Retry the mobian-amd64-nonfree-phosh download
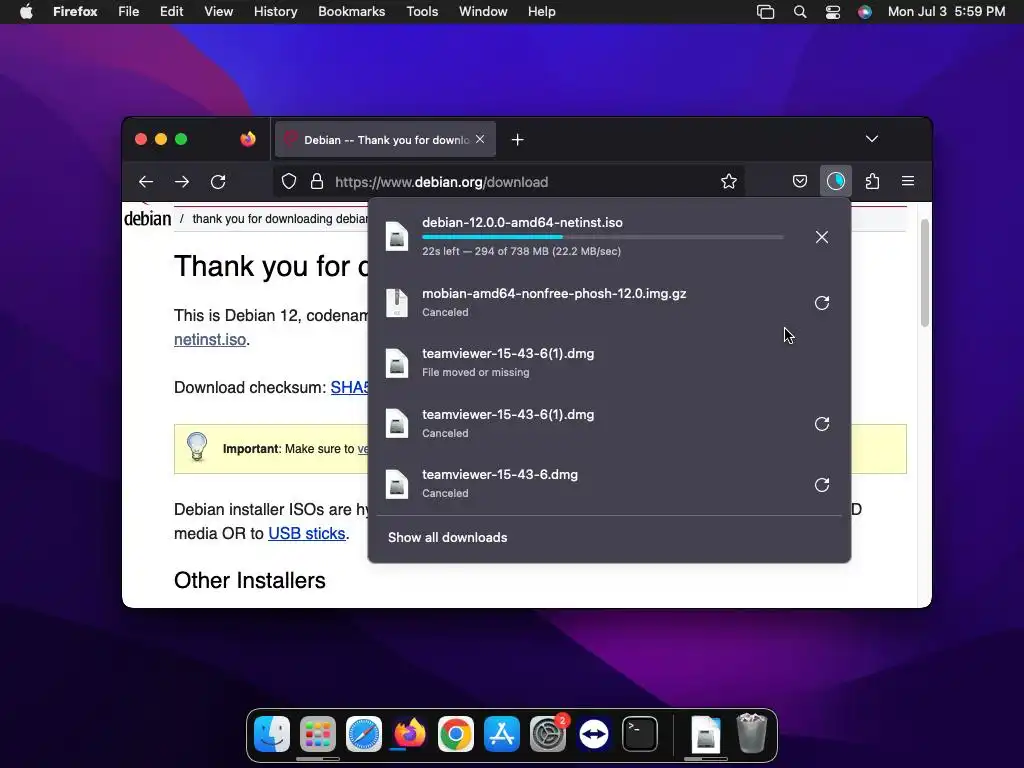The height and width of the screenshot is (768, 1024). [x=822, y=303]
